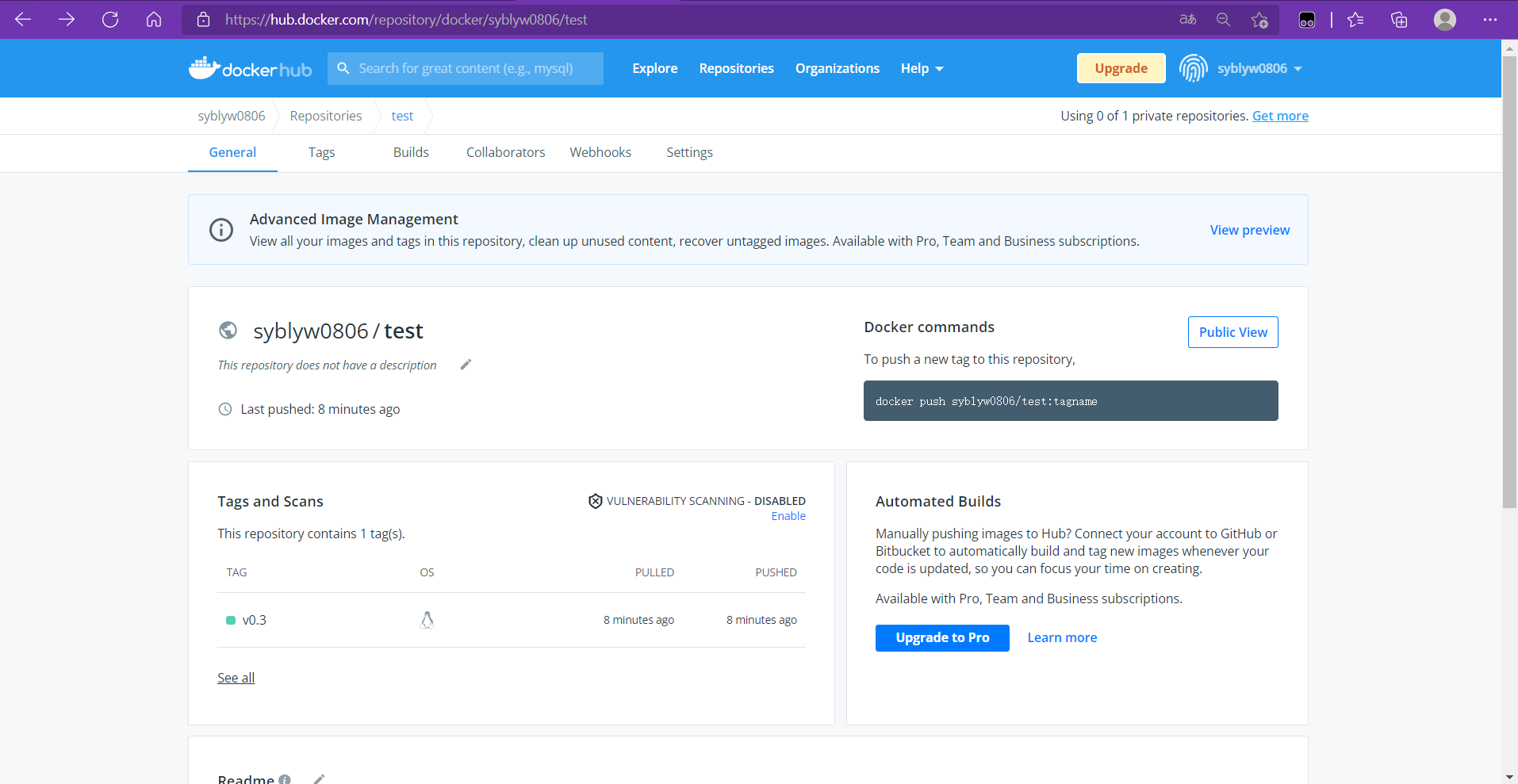Image resolution: width=1518 pixels, height=784 pixels.
Task: Open the Builds tab
Action: pyautogui.click(x=411, y=152)
